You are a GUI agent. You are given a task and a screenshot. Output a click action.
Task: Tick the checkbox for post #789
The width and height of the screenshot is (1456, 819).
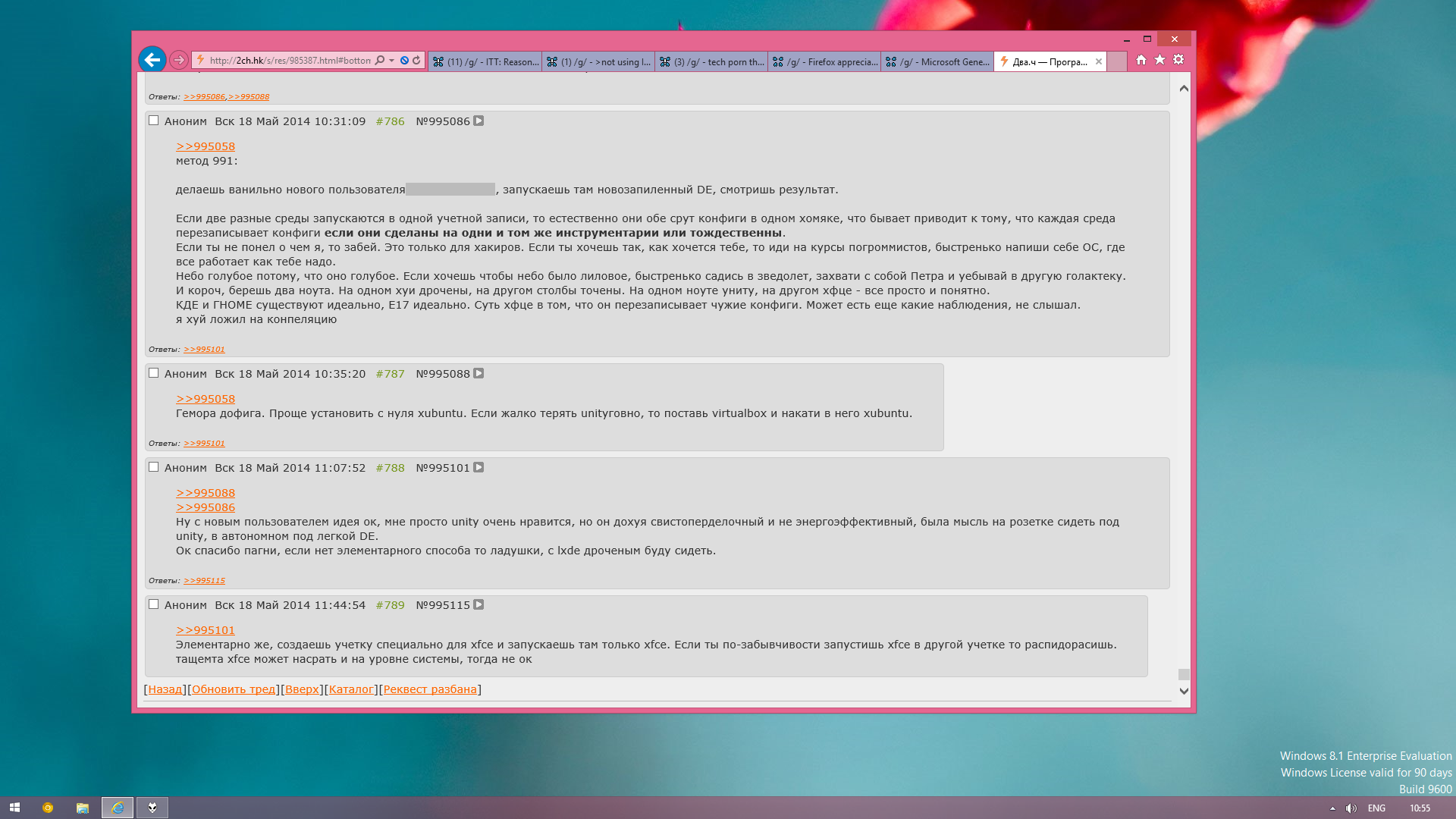click(154, 604)
